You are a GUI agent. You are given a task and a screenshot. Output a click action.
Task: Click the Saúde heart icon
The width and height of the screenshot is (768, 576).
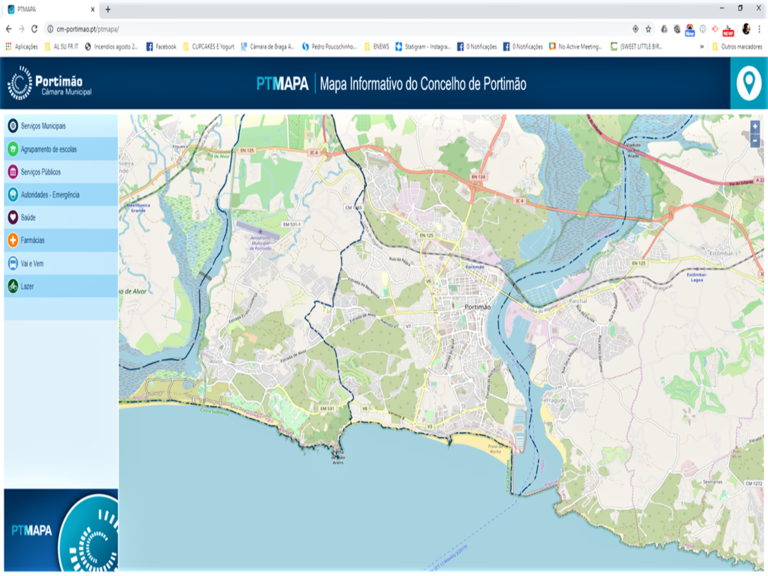coord(12,217)
